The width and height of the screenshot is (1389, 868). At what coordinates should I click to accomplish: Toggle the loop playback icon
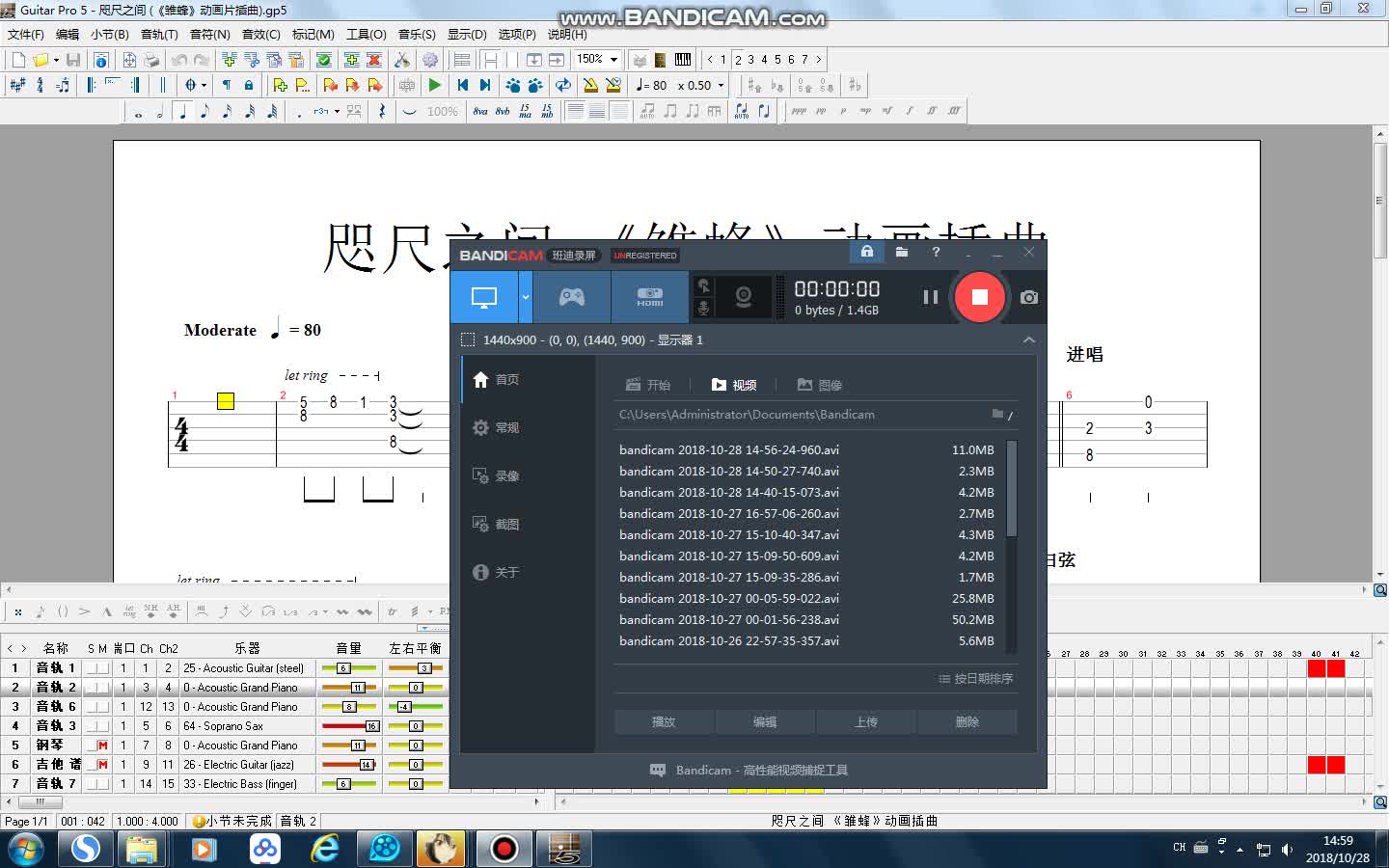point(563,85)
